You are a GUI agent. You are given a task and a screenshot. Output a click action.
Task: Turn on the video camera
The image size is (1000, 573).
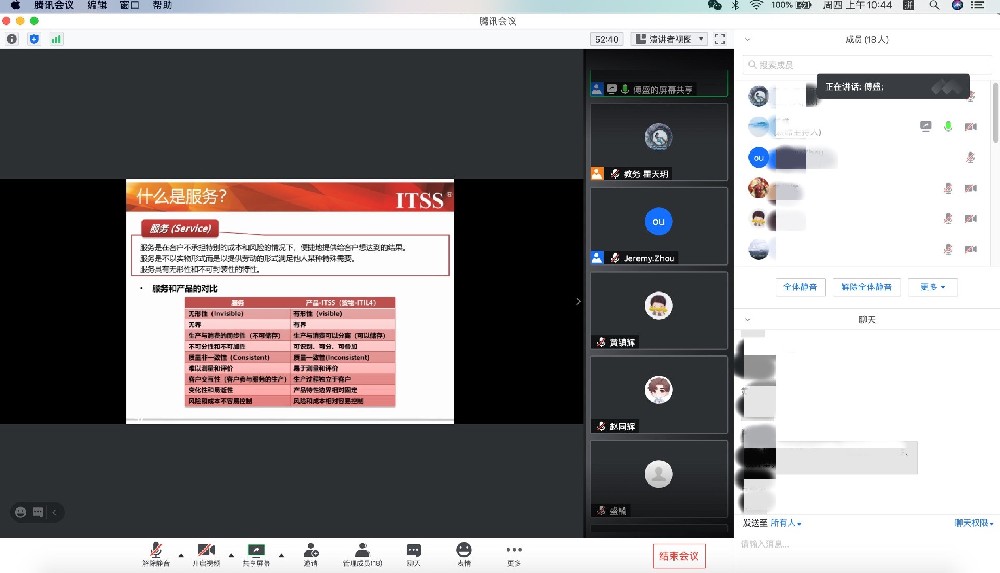[206, 554]
